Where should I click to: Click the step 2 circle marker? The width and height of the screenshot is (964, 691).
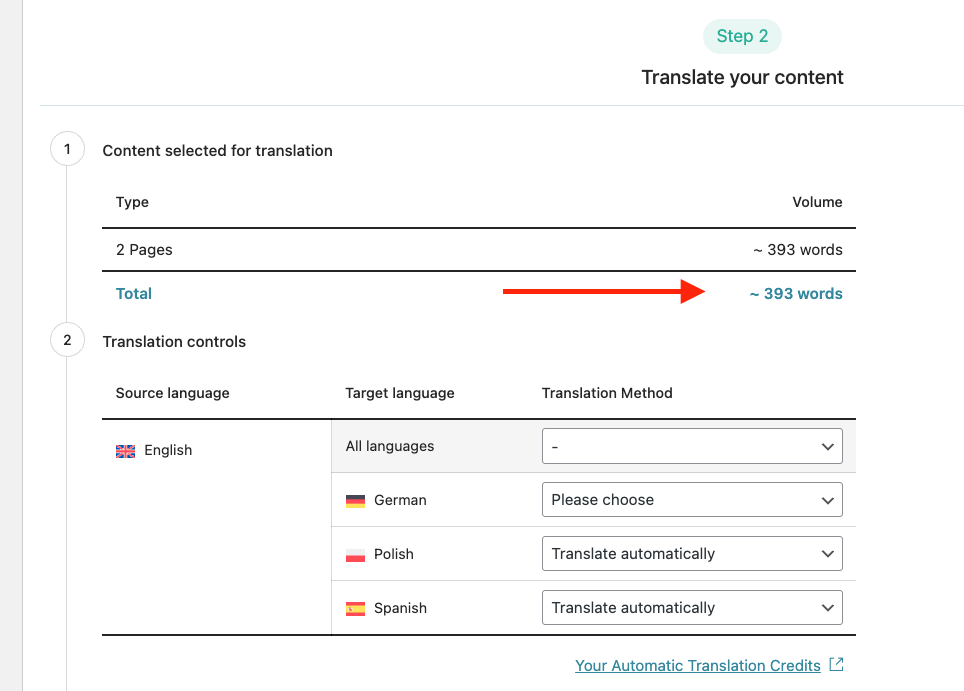67,340
